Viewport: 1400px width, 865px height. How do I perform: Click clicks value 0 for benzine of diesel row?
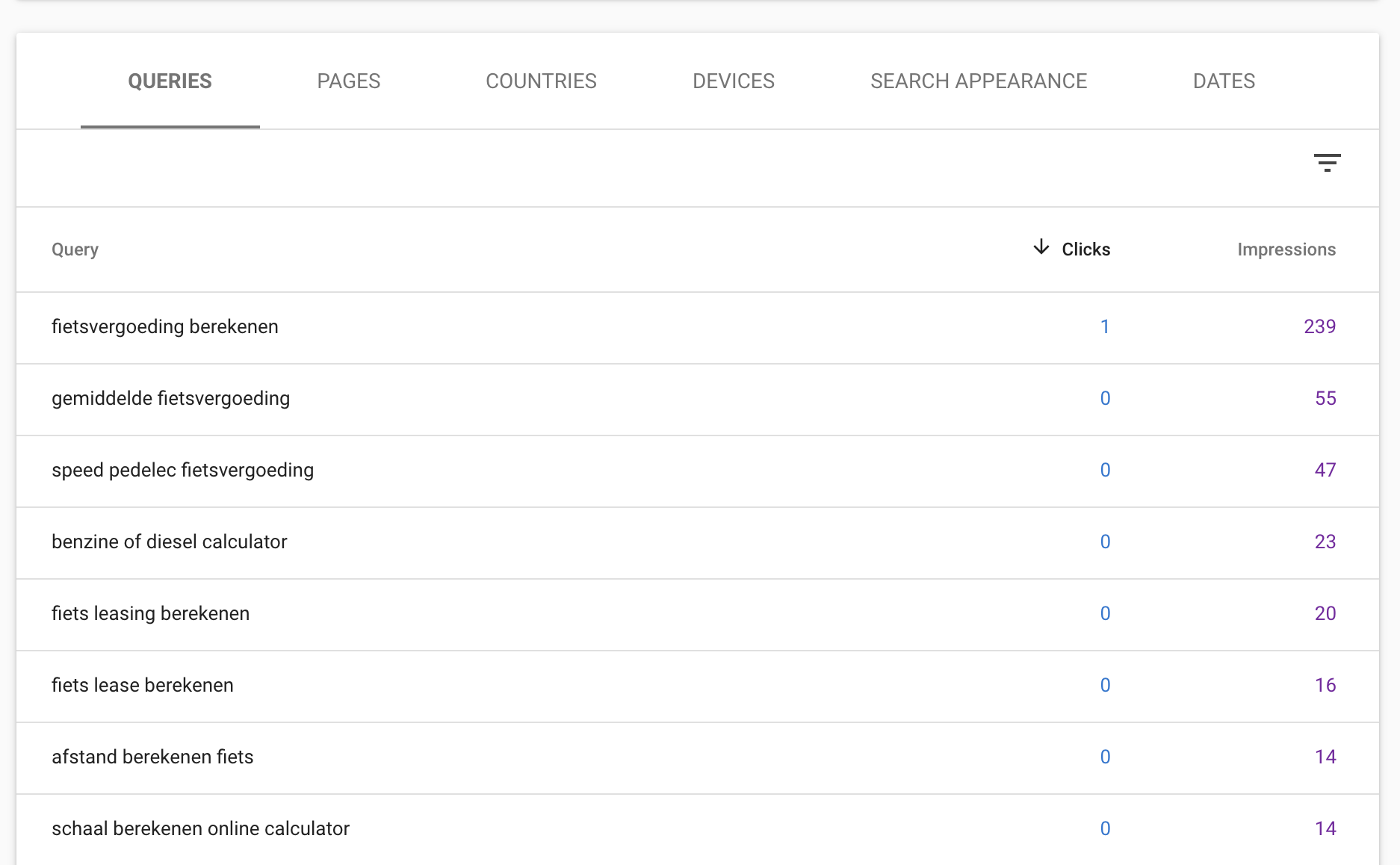click(x=1105, y=542)
